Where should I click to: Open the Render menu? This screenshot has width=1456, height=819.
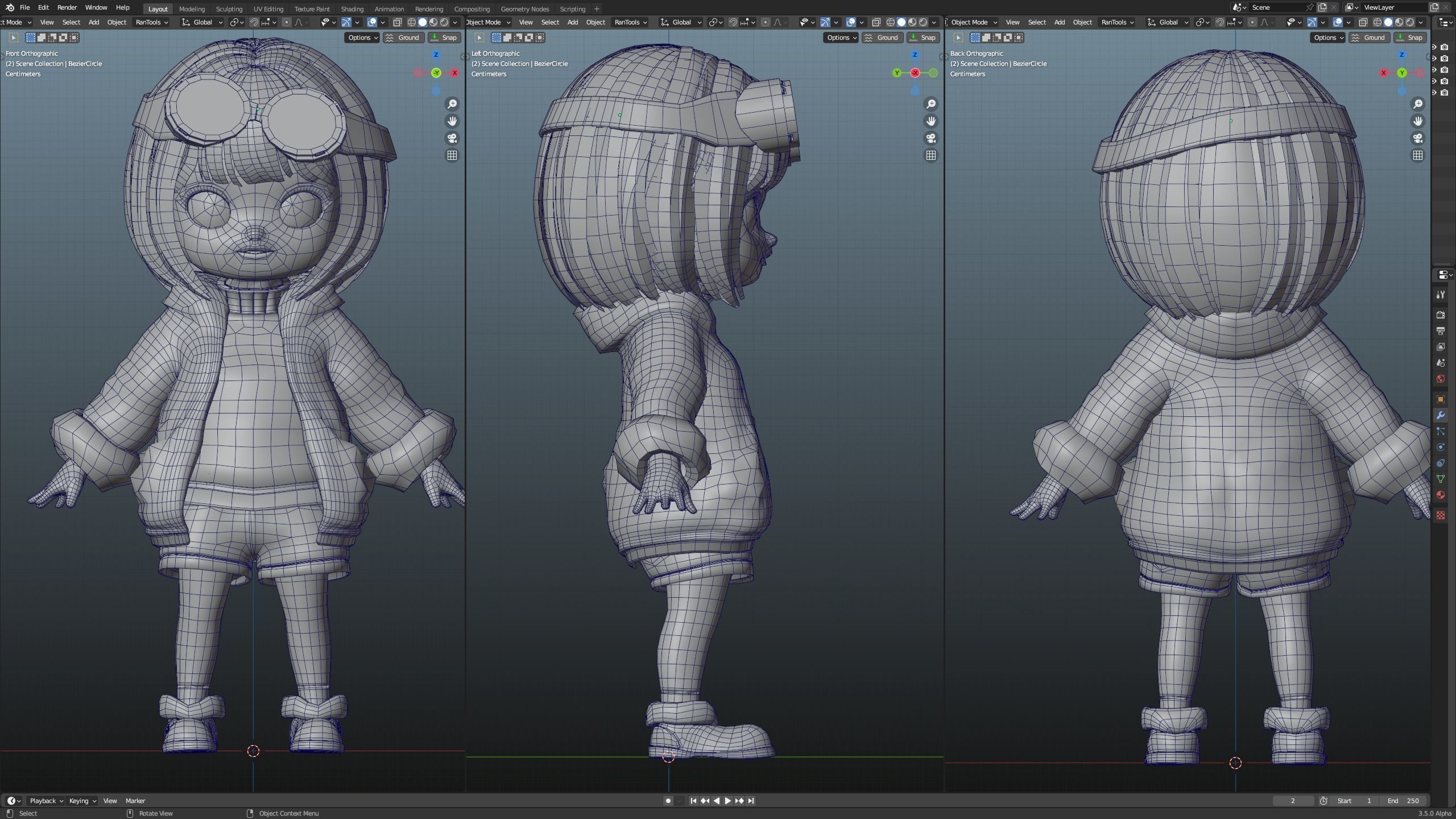pyautogui.click(x=67, y=7)
